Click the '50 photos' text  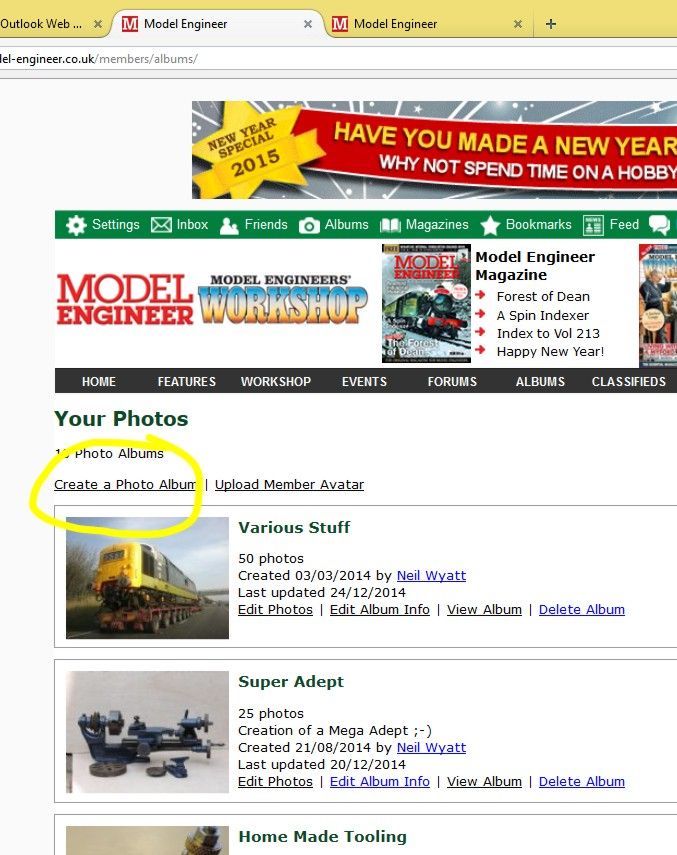(x=271, y=558)
